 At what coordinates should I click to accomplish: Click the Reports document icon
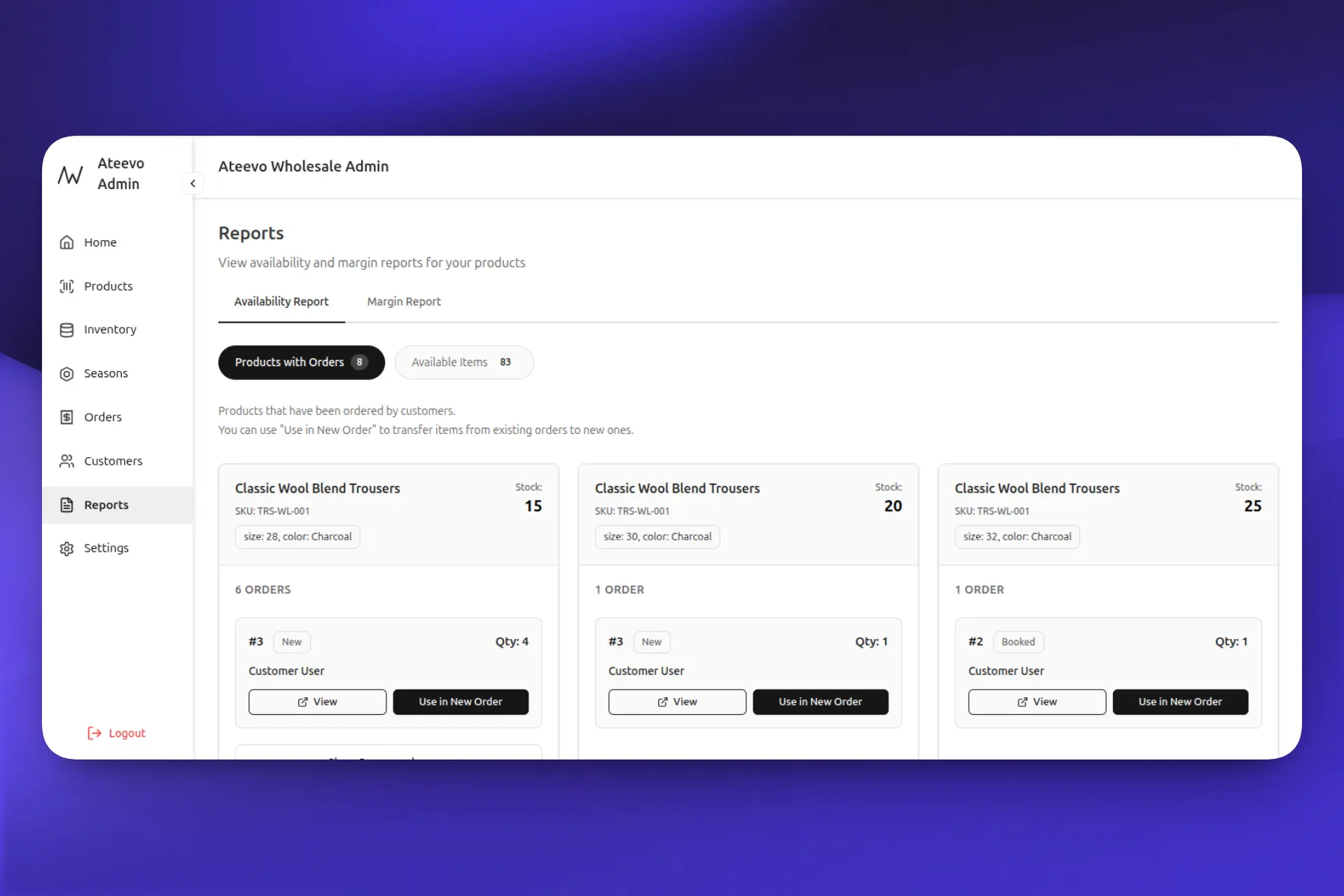[66, 505]
